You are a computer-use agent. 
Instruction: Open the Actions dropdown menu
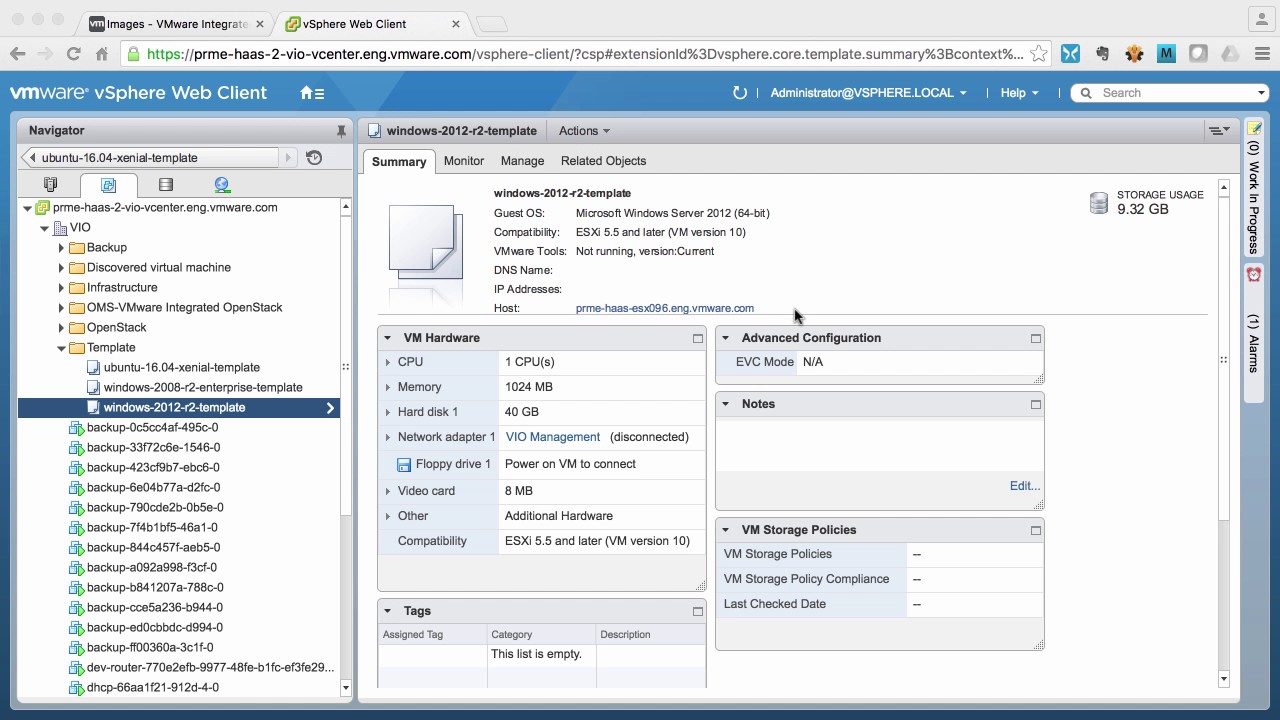(x=584, y=131)
